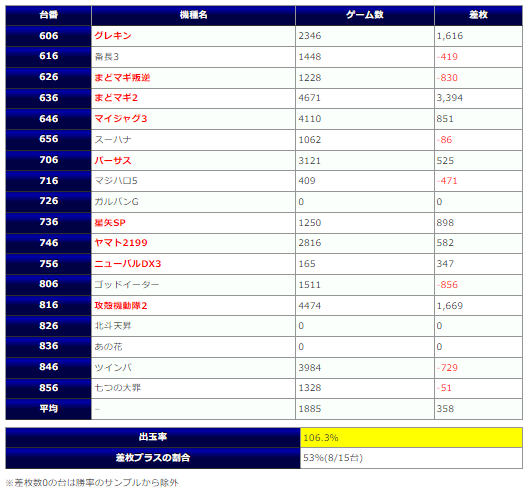Open the ニューパルDX3 entry
Image resolution: width=530 pixels, height=494 pixels.
(128, 264)
